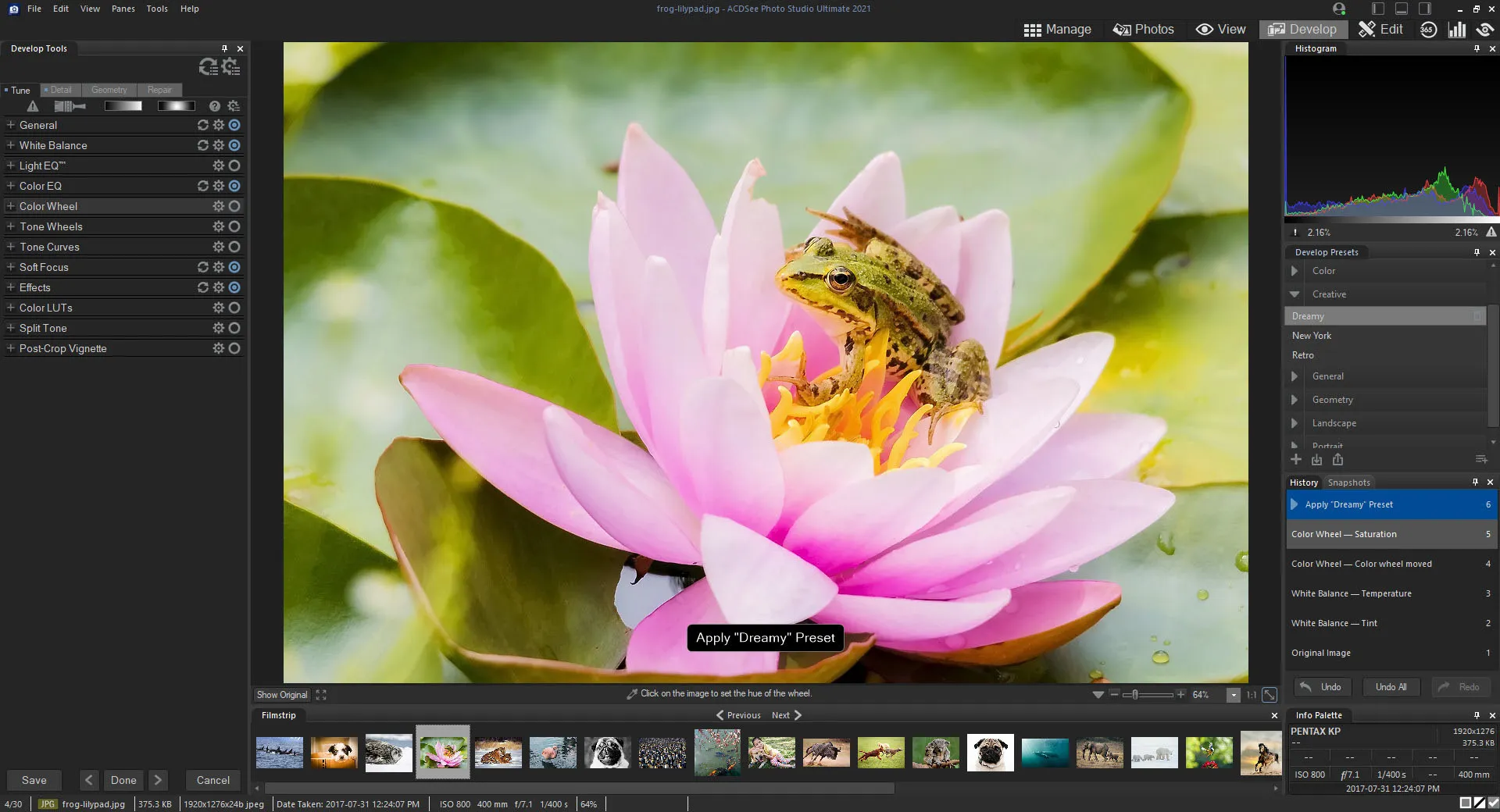Switch to the Snapshots tab
Viewport: 1500px width, 812px height.
1349,482
